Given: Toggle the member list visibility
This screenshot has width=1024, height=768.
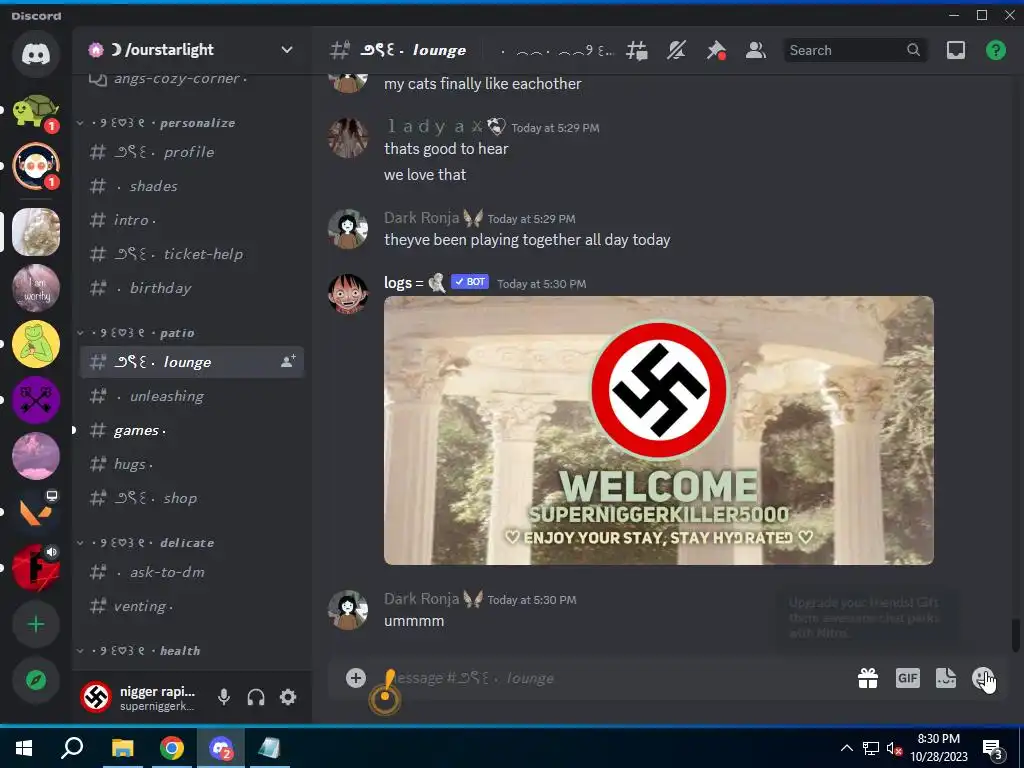Looking at the screenshot, I should click(756, 50).
